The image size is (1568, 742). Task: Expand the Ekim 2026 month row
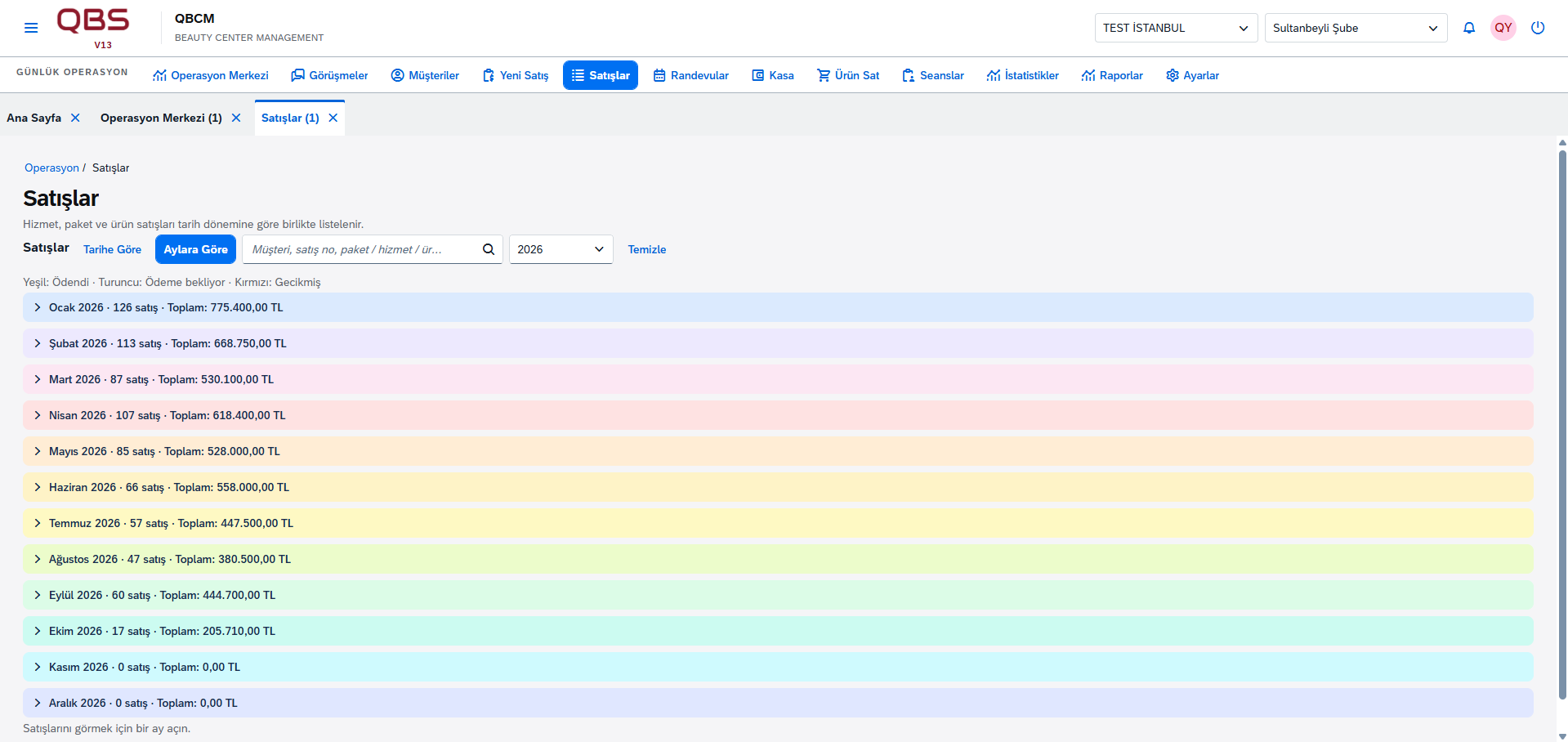coord(778,631)
